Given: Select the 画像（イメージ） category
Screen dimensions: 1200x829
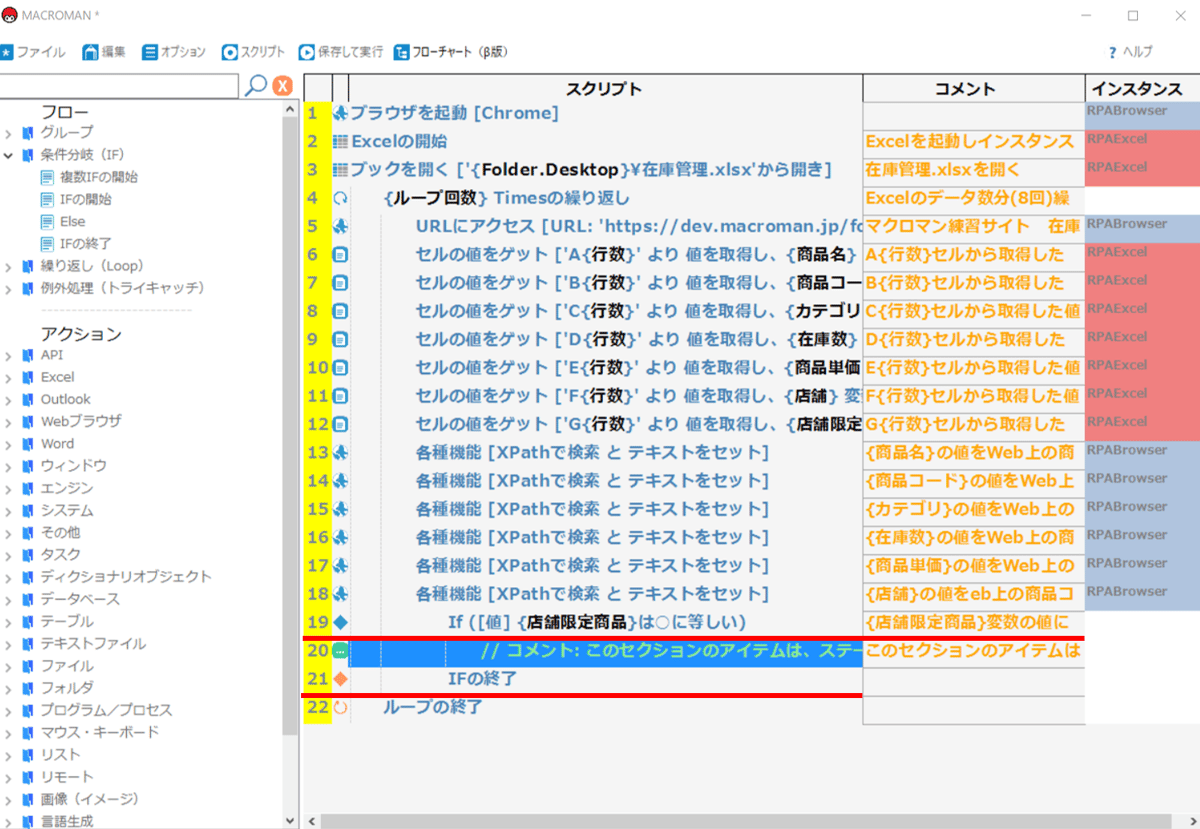Looking at the screenshot, I should click(90, 799).
